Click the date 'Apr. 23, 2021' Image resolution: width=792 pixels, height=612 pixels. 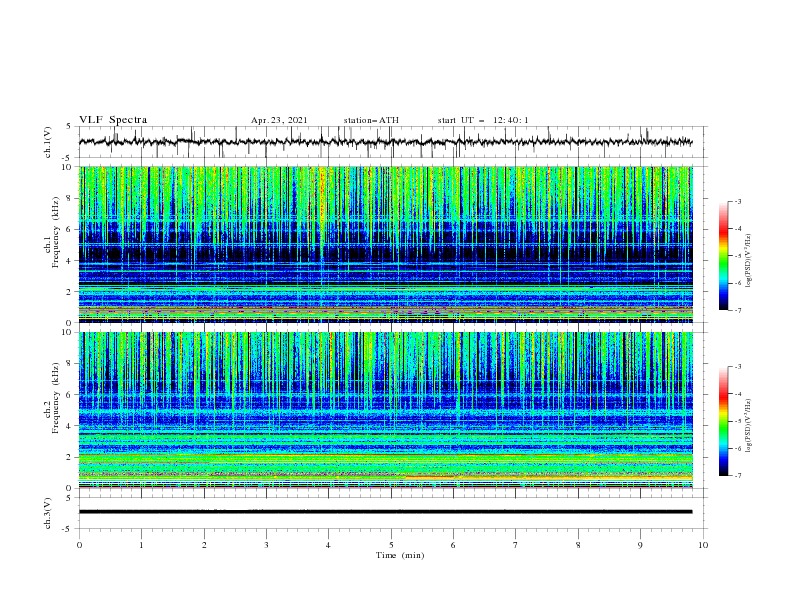point(279,120)
